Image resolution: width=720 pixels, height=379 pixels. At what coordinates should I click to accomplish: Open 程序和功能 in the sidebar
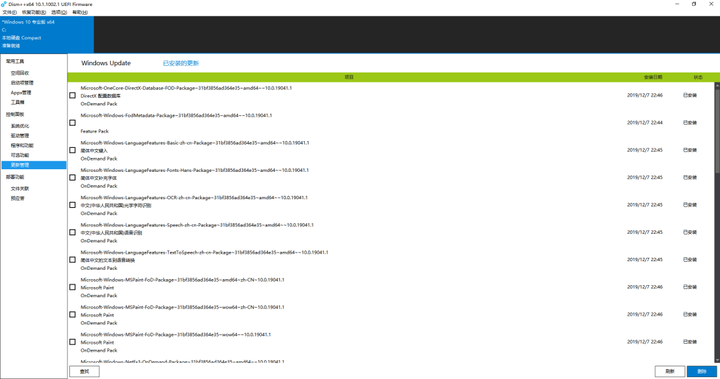point(22,145)
